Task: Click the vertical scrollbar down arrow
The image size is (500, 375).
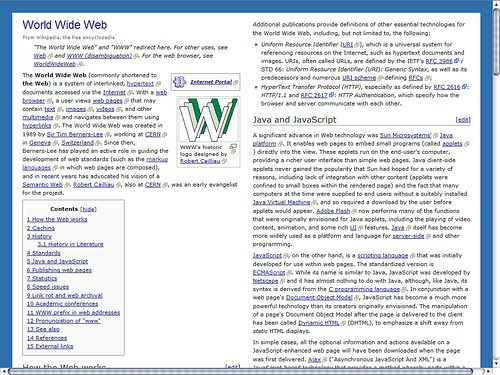Action: click(x=497, y=363)
